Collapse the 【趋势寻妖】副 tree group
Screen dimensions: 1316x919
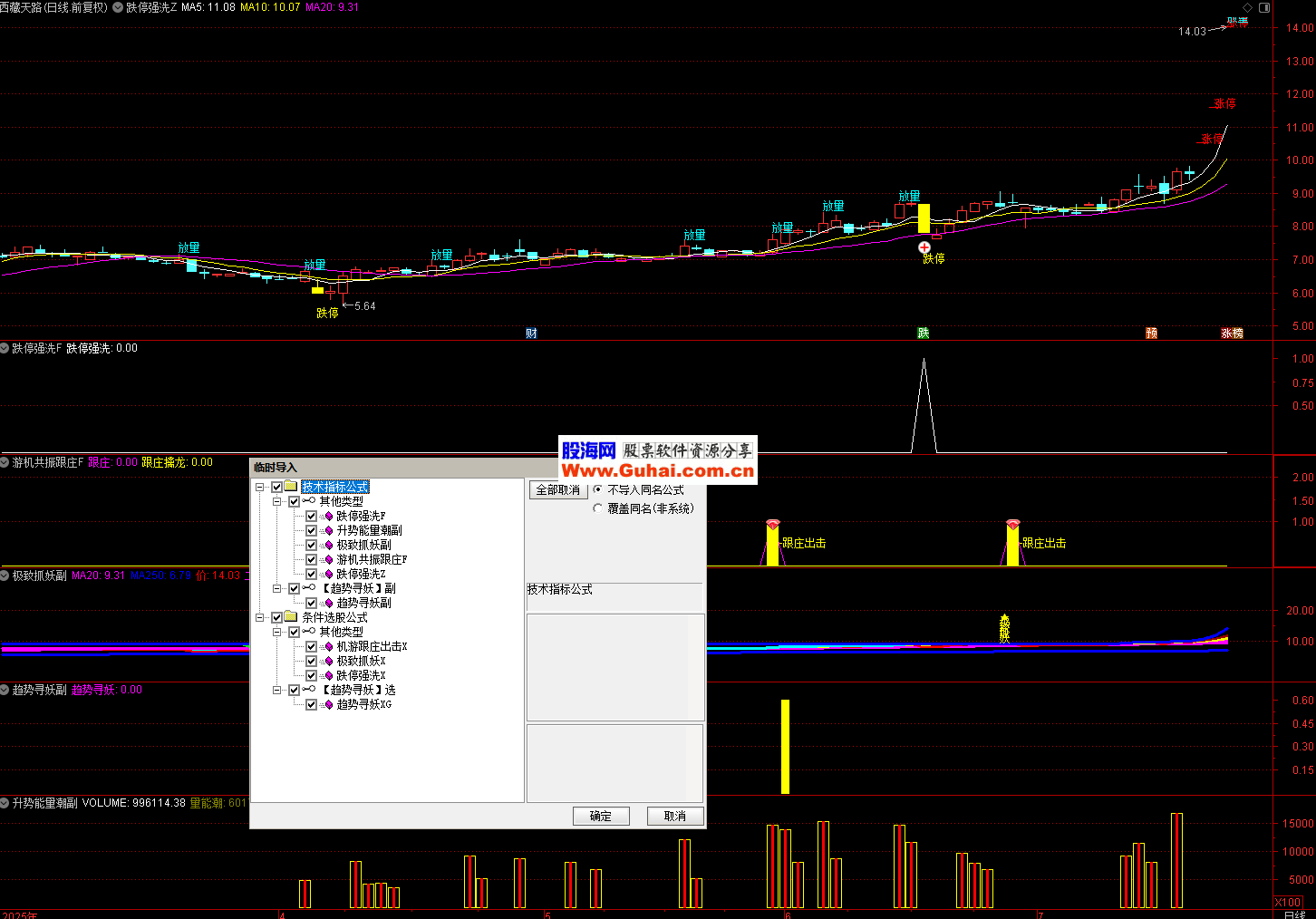click(277, 588)
